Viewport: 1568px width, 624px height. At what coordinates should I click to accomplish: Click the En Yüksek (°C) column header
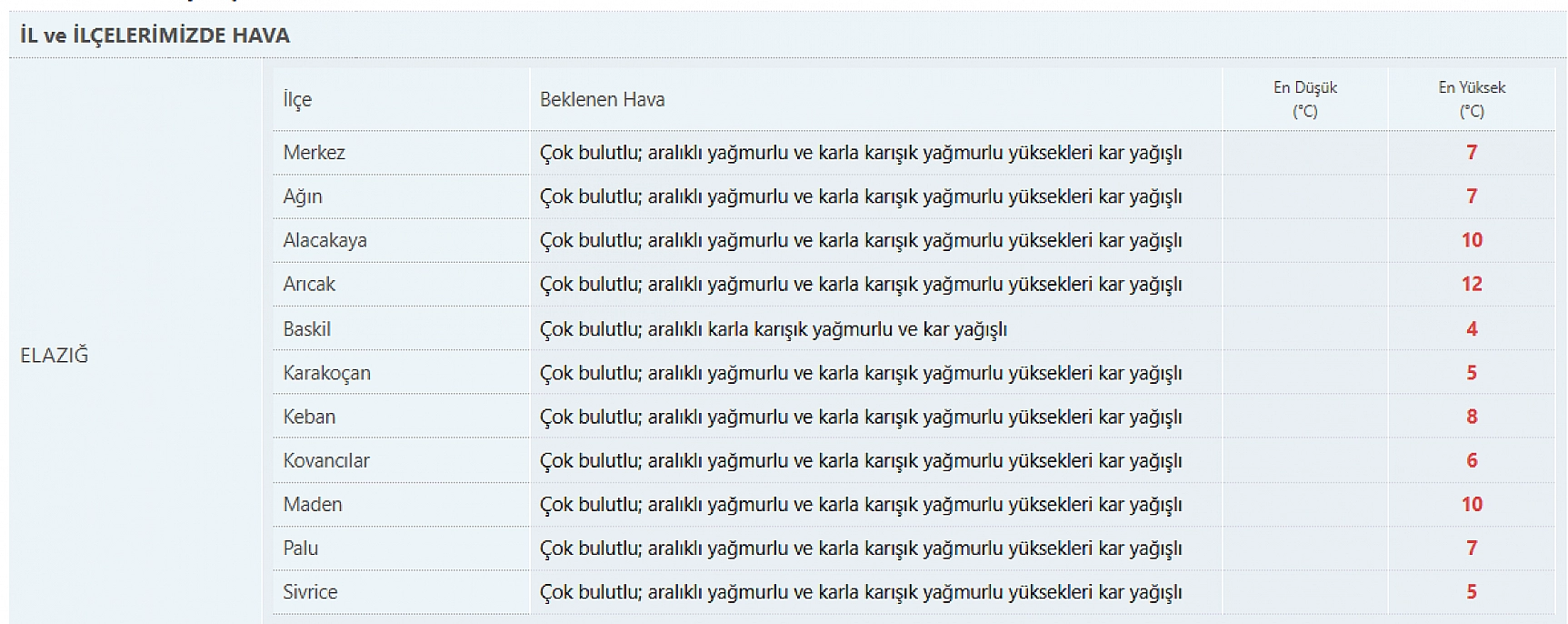[x=1472, y=99]
